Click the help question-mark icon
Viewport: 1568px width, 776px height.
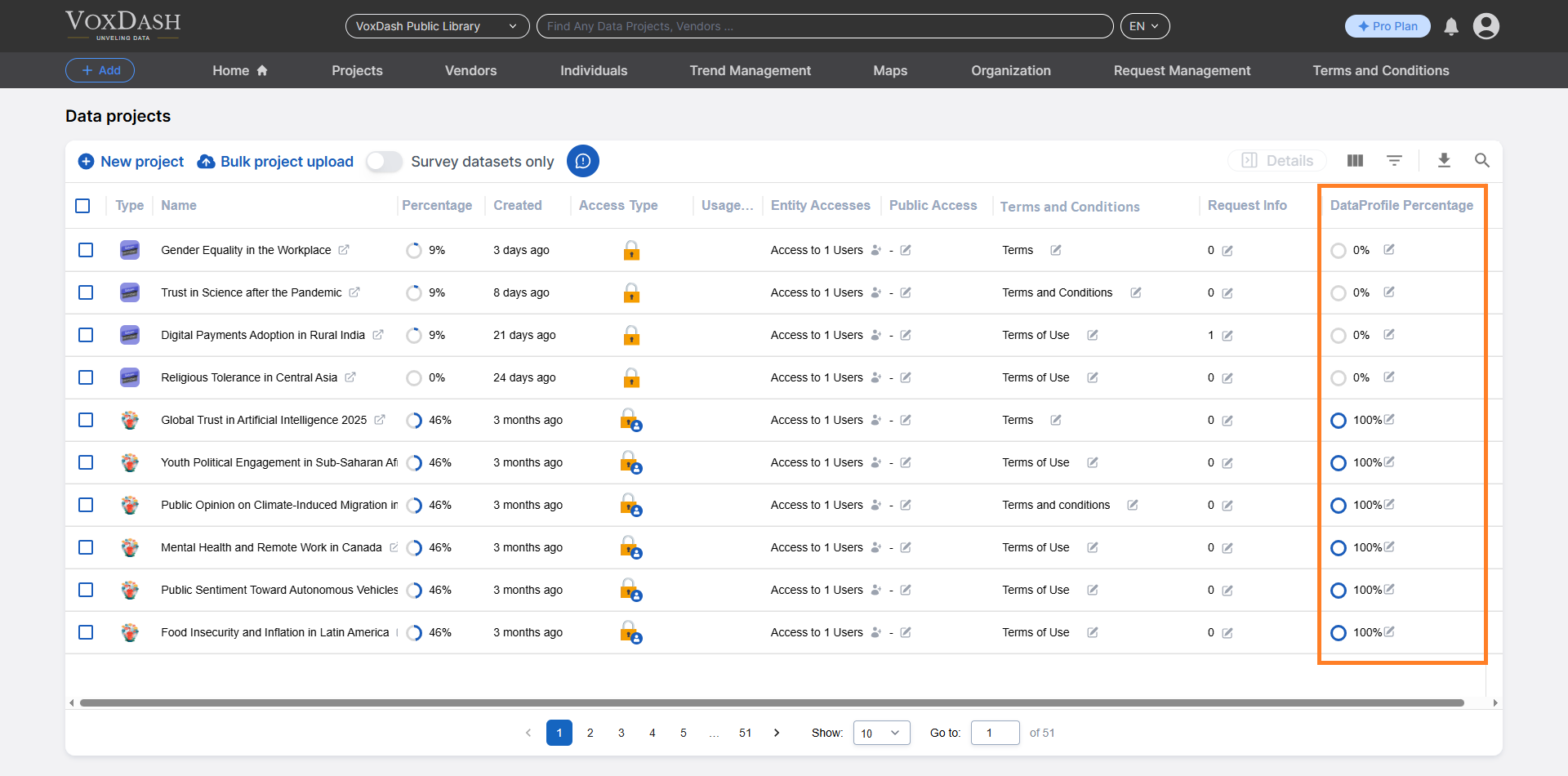click(x=583, y=161)
